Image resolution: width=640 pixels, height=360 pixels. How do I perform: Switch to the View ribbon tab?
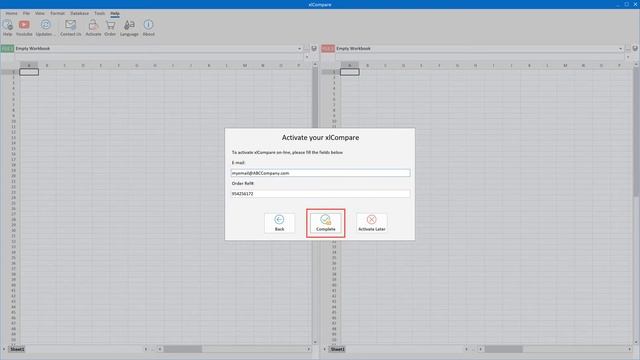pos(40,13)
